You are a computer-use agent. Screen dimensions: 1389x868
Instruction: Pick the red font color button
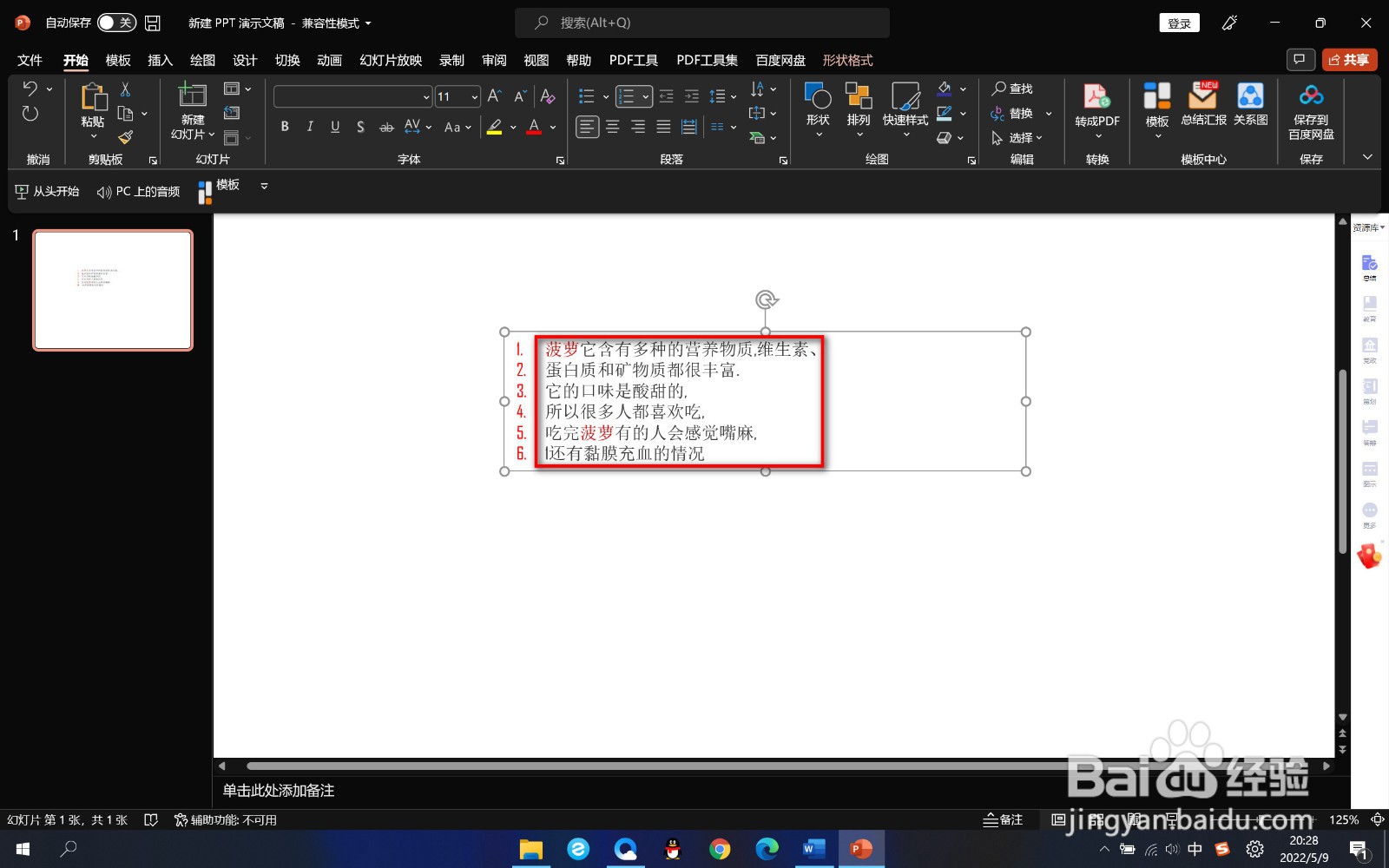pyautogui.click(x=534, y=127)
